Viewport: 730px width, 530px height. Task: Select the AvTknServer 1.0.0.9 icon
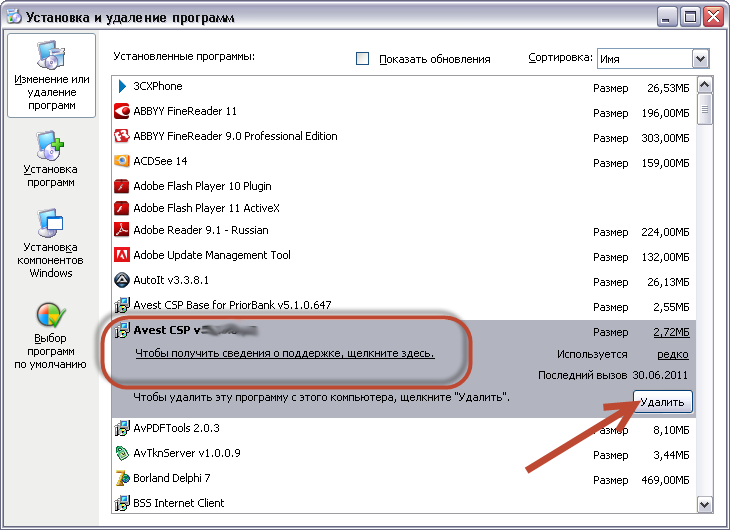click(122, 454)
